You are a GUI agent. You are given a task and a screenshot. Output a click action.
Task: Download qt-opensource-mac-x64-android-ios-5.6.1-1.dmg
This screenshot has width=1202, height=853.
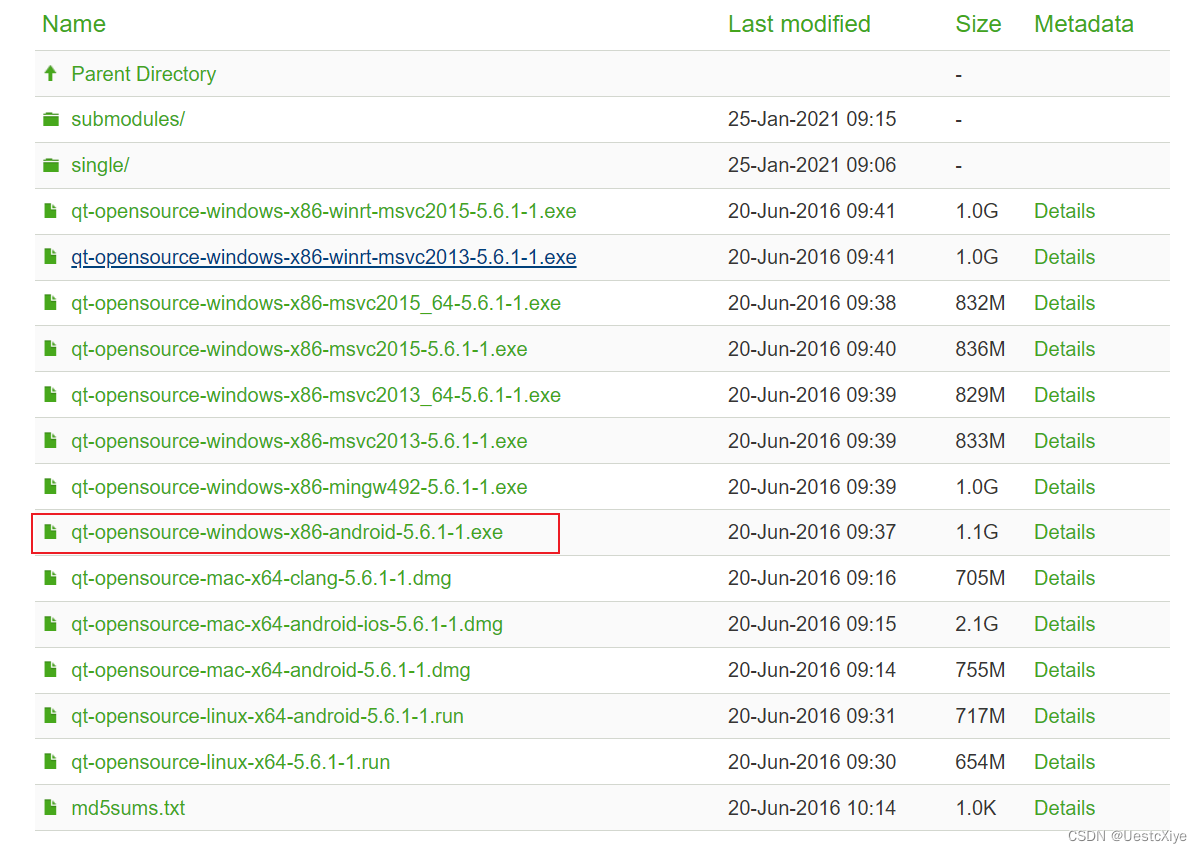(x=287, y=624)
